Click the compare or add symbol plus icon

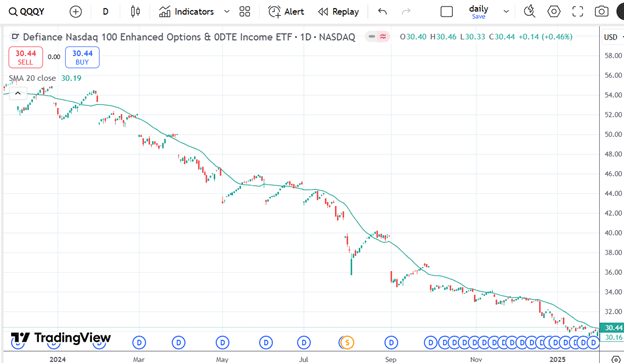pyautogui.click(x=75, y=12)
